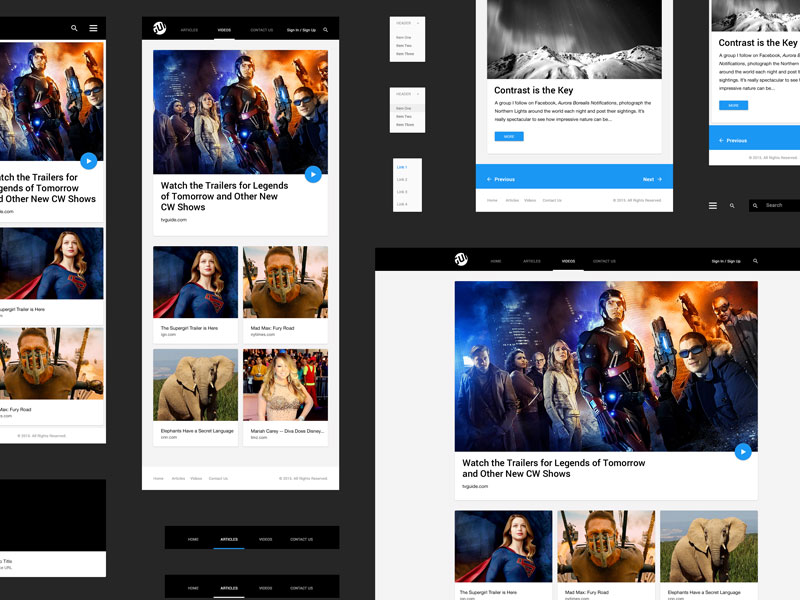This screenshot has width=800, height=600.
Task: Open the hamburger menu in the mobile header
Action: coord(93,28)
